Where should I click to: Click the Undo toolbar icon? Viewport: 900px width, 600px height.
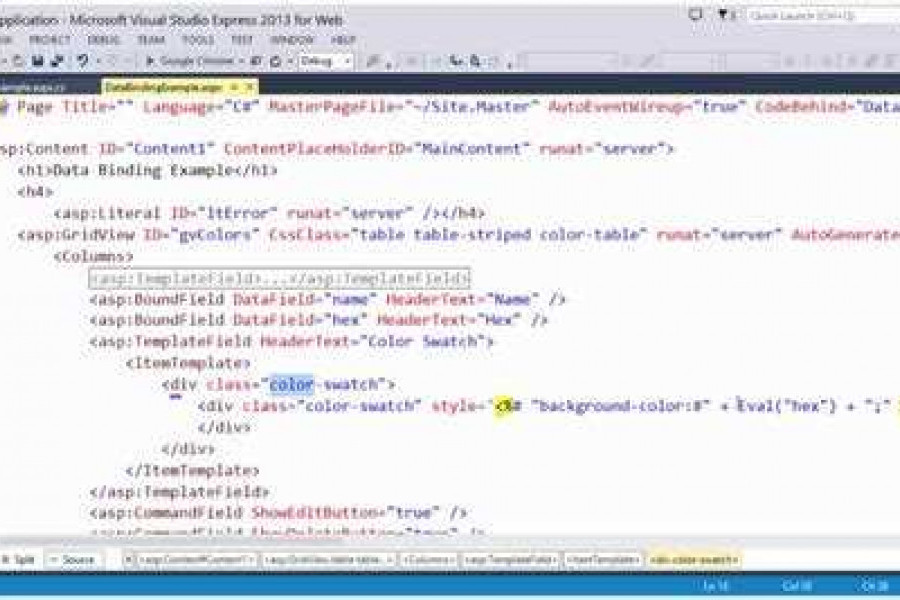coord(83,61)
